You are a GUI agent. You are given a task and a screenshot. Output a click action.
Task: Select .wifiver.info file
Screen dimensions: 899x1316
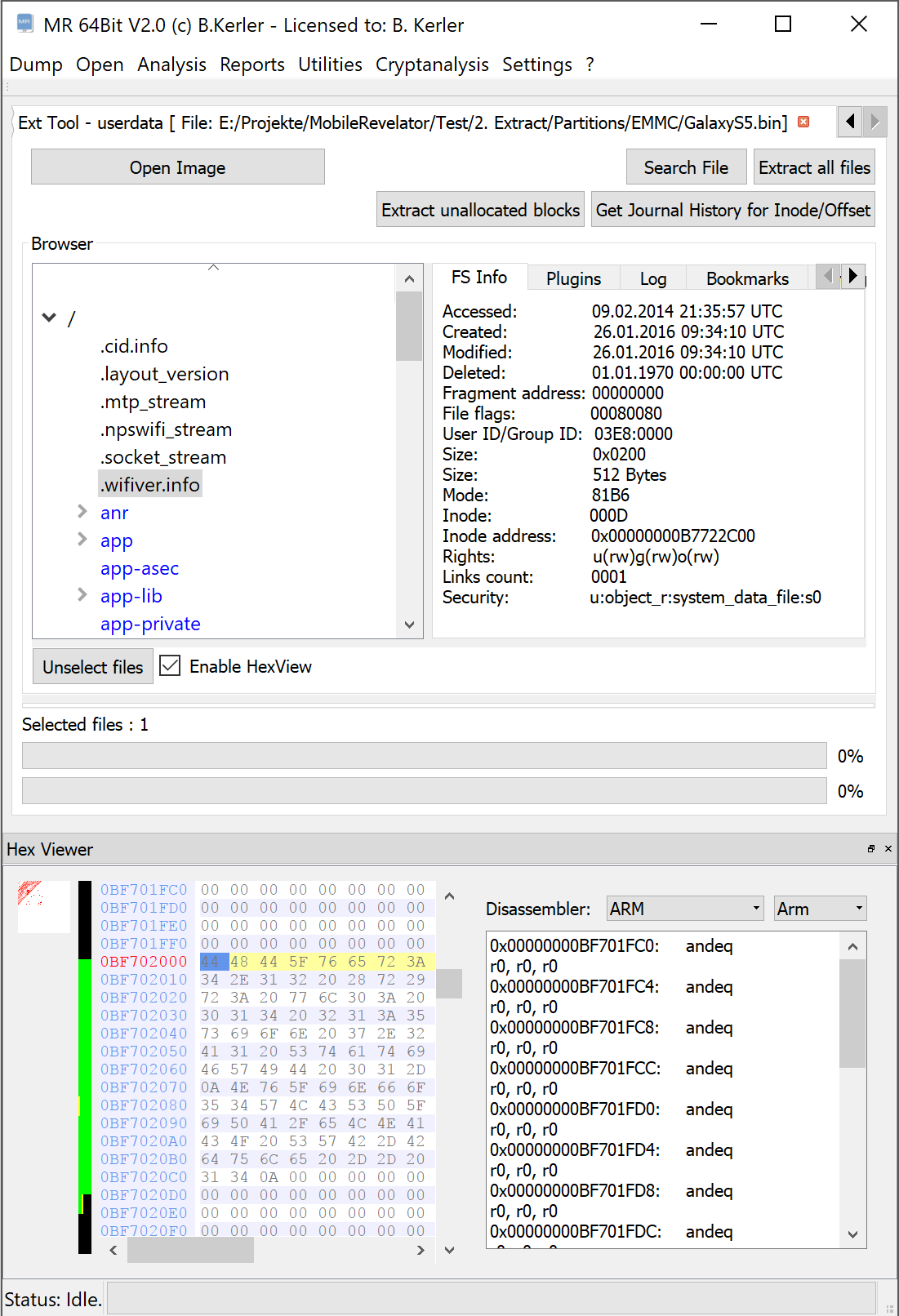pyautogui.click(x=150, y=484)
